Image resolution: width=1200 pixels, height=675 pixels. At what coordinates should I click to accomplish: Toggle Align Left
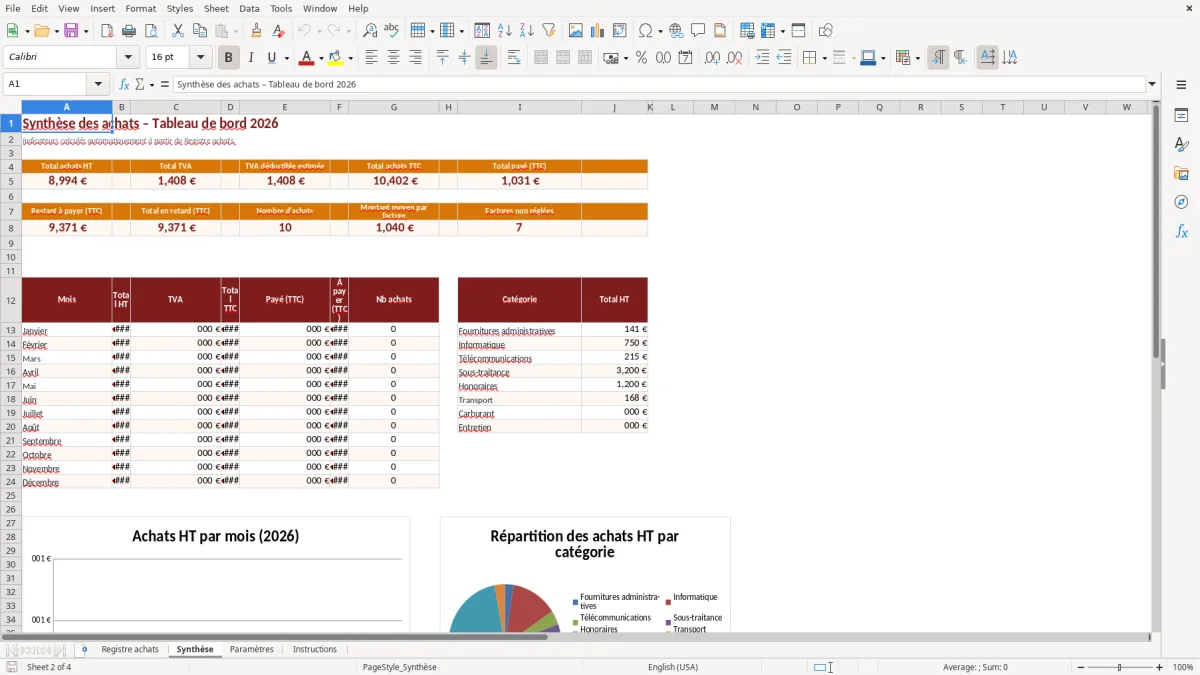371,58
